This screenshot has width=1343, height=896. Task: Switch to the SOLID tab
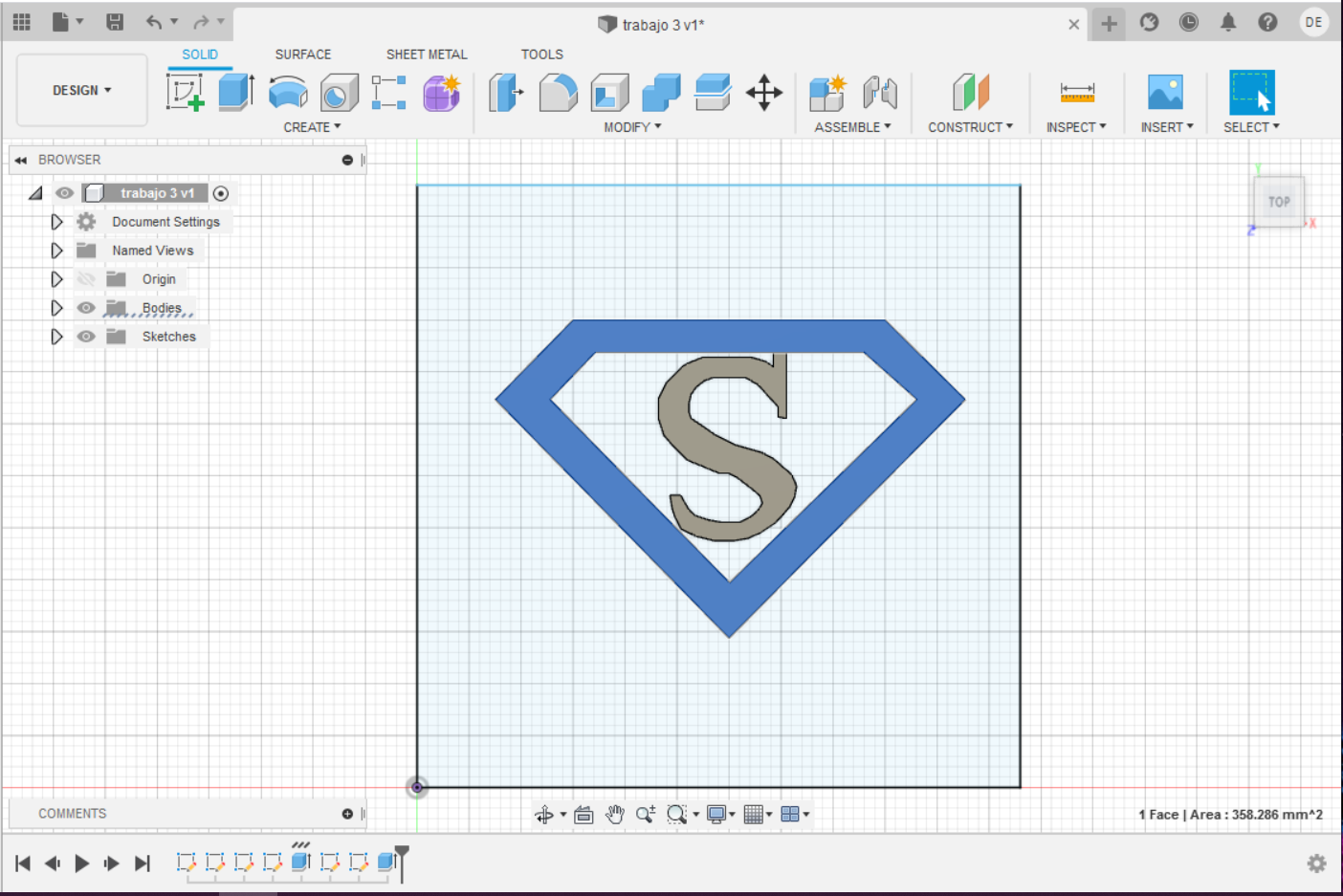pos(200,55)
